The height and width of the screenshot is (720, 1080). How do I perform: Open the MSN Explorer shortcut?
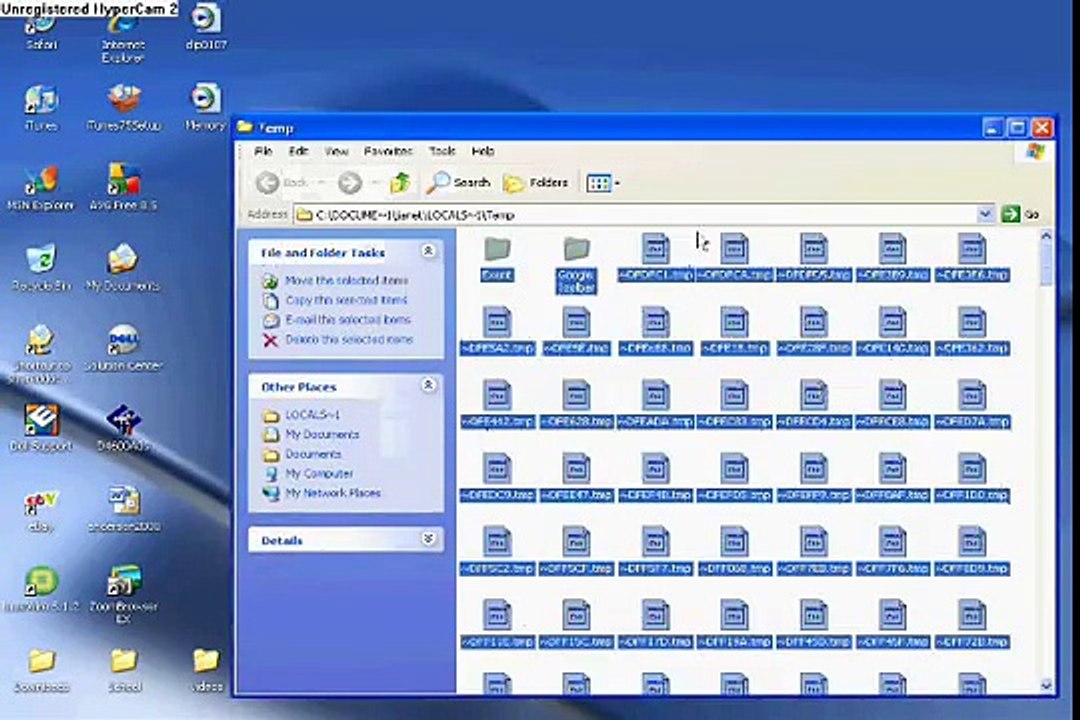coord(41,187)
